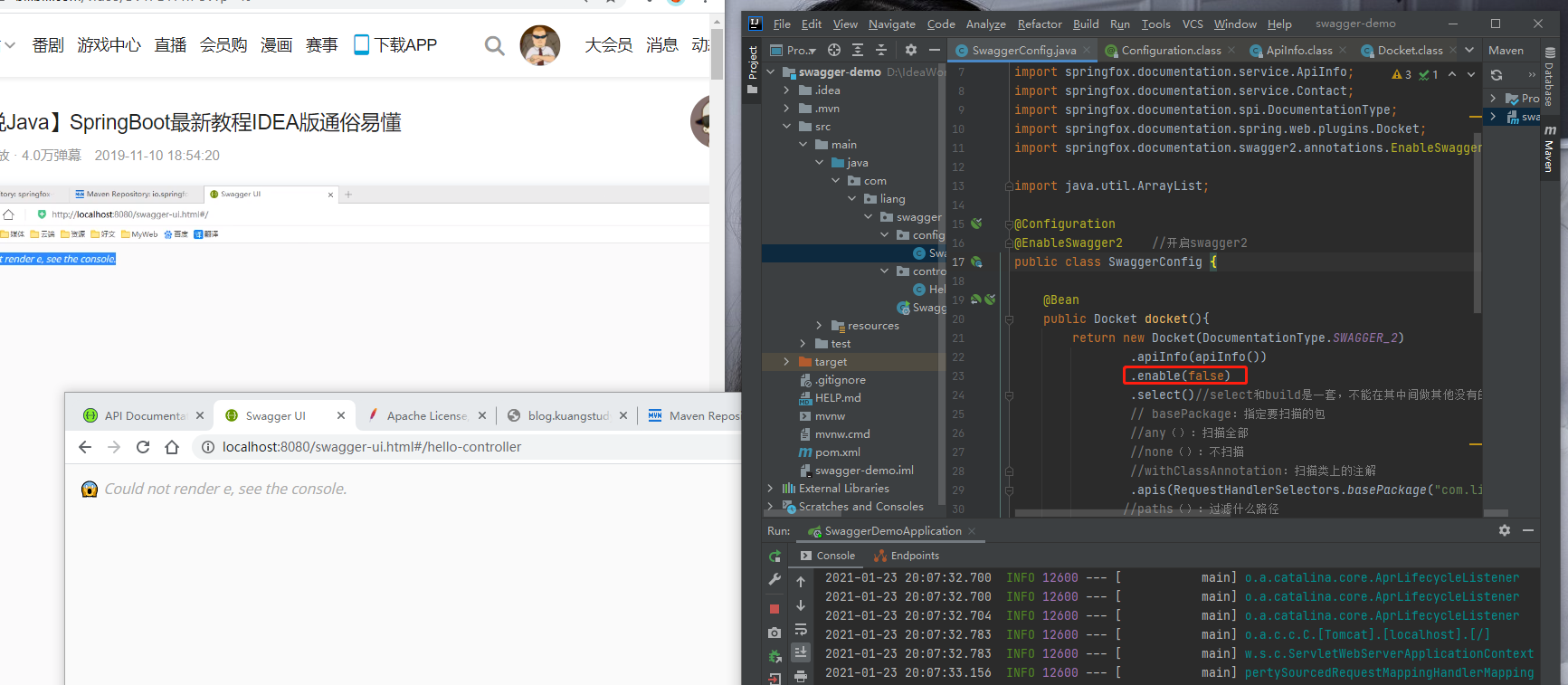This screenshot has height=685, width=1568.
Task: Toggle the Project side tool window tab
Action: 752,70
